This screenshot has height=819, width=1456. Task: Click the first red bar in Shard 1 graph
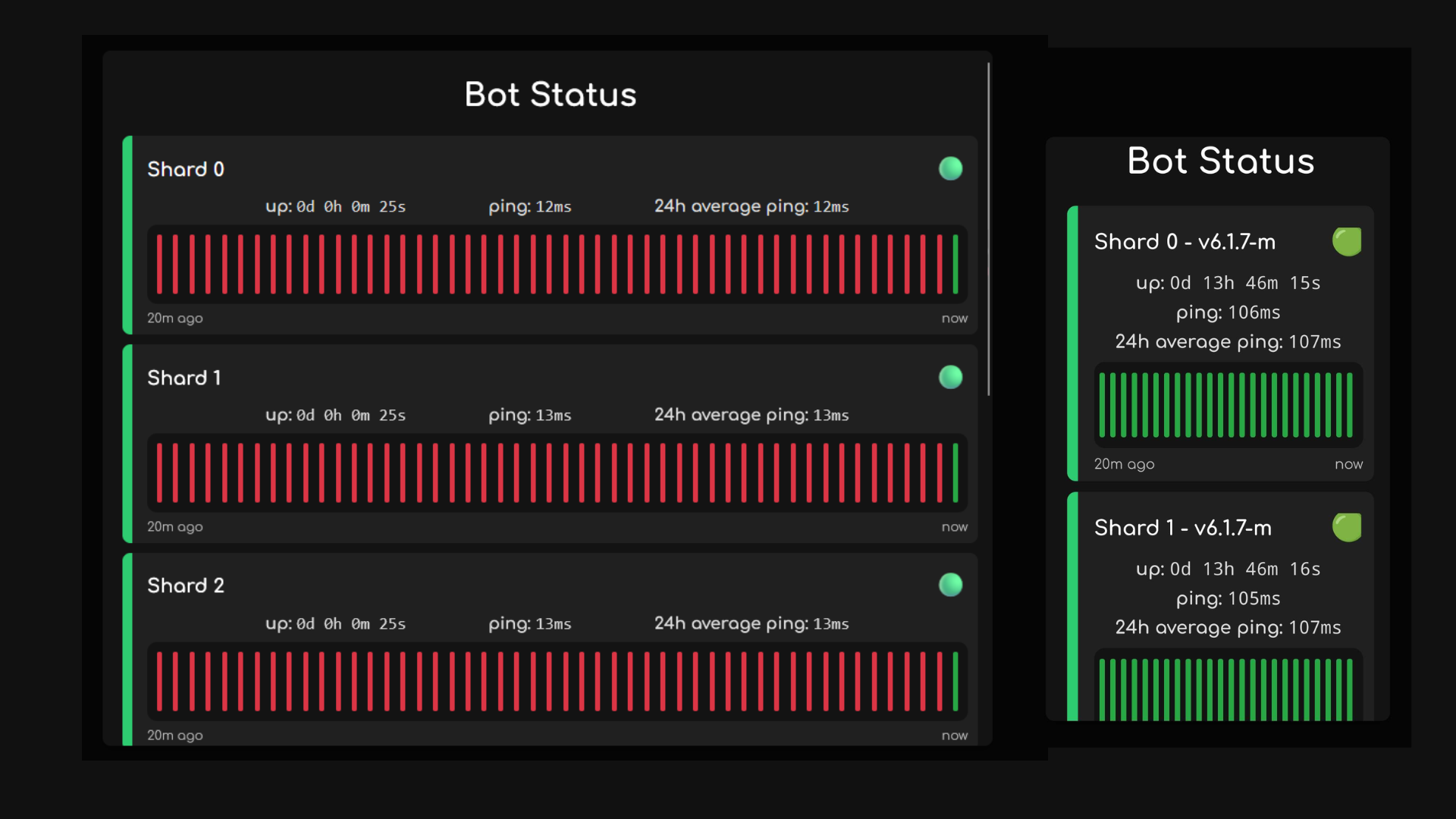click(159, 472)
